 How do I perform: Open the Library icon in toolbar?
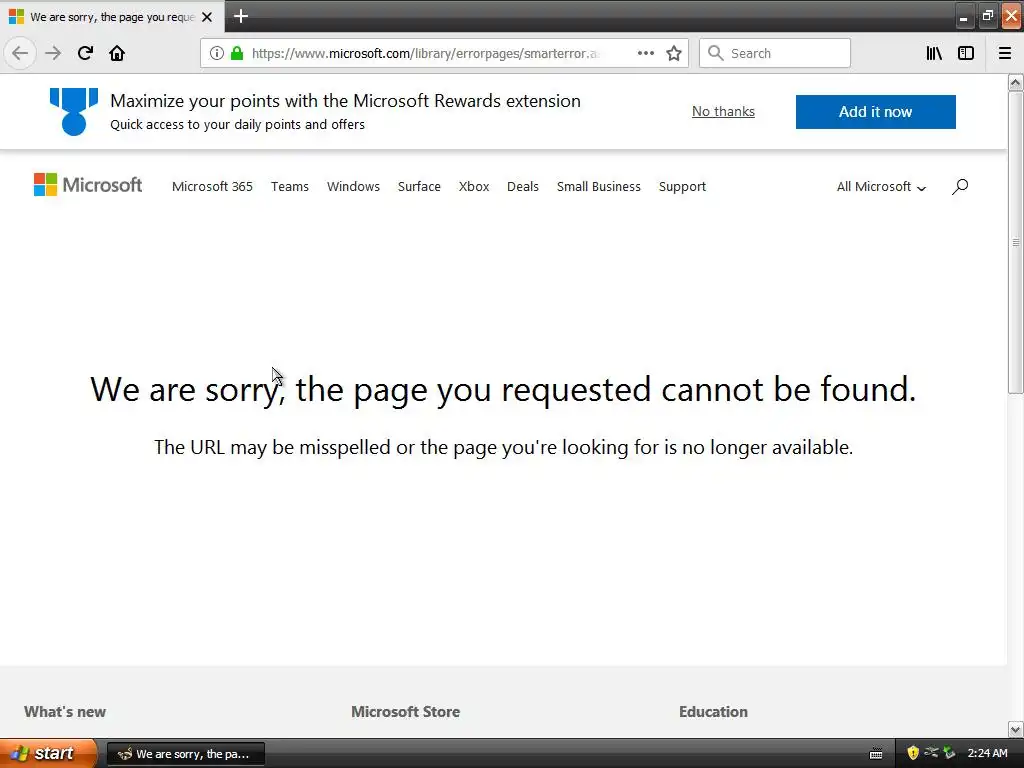pos(934,53)
